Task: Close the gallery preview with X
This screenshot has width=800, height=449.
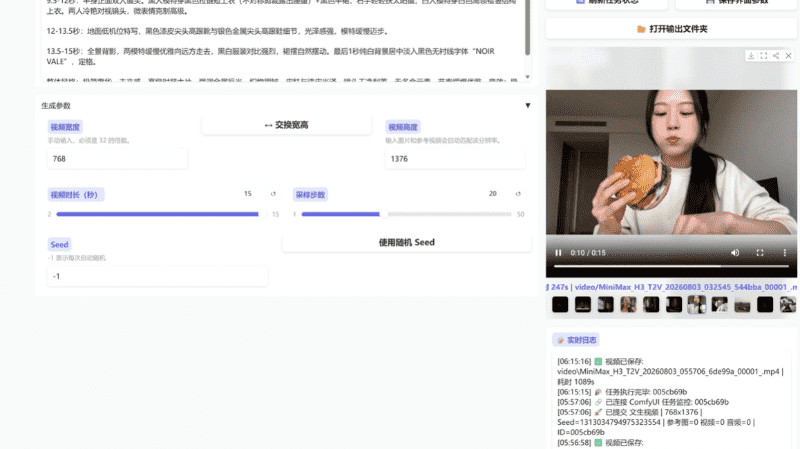Action: pos(788,56)
